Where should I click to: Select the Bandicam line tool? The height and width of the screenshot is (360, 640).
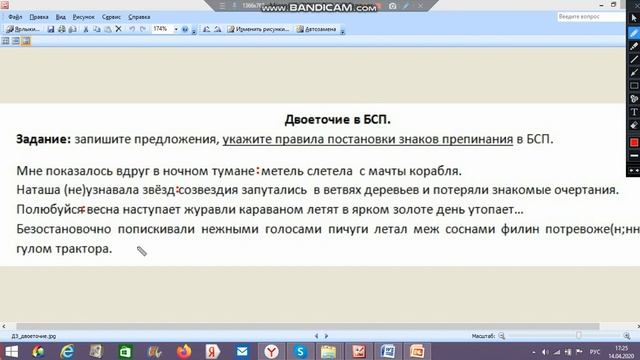click(x=633, y=60)
